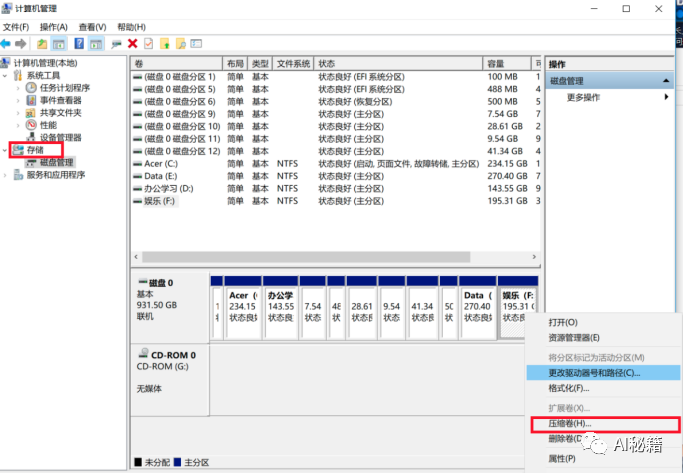Click the drive icon of Data (E:) row
Screen dimensions: 684x474
pos(137,176)
